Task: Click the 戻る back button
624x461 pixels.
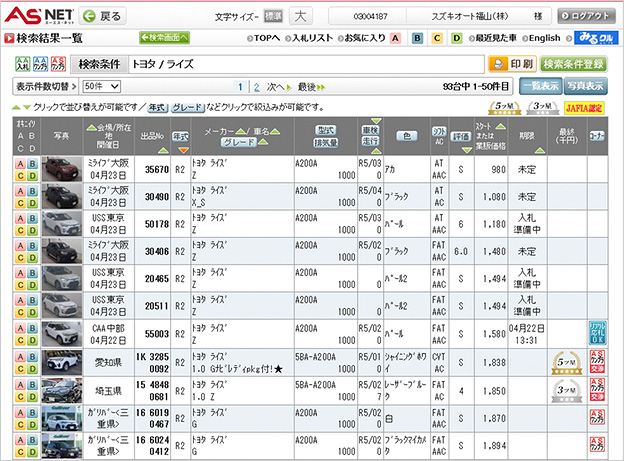Action: tap(102, 16)
